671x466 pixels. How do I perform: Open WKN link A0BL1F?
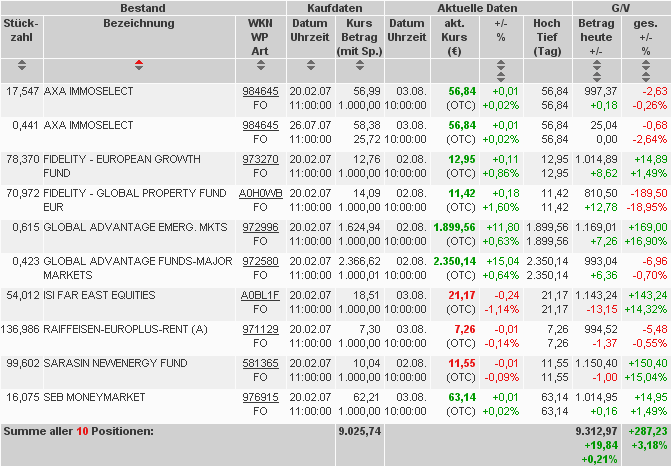click(260, 295)
